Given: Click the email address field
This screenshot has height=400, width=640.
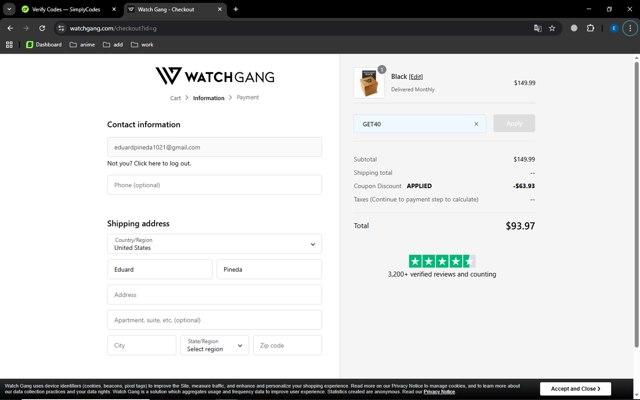Looking at the screenshot, I should coord(214,147).
